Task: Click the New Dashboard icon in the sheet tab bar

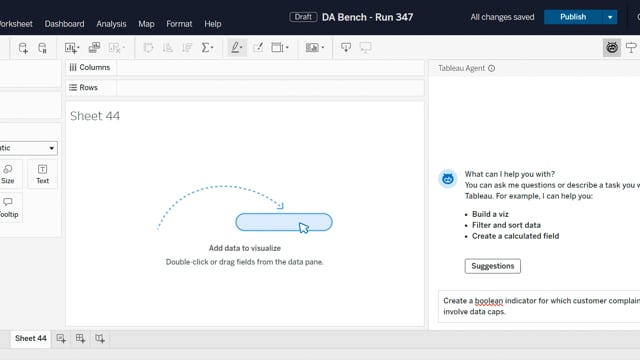Action: 80,338
